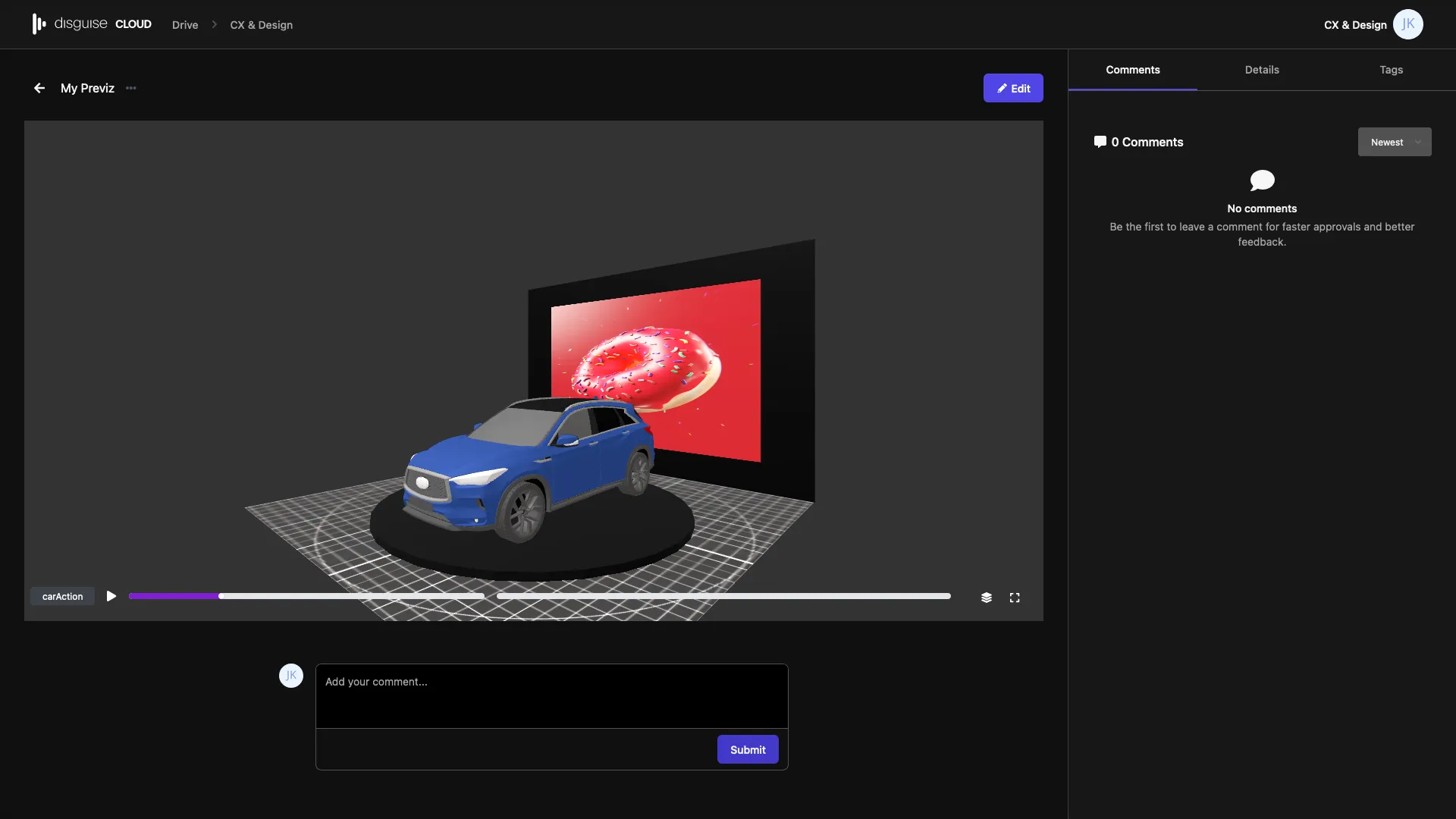Image resolution: width=1456 pixels, height=819 pixels.
Task: Open the Newest sort order dropdown
Action: click(1395, 142)
